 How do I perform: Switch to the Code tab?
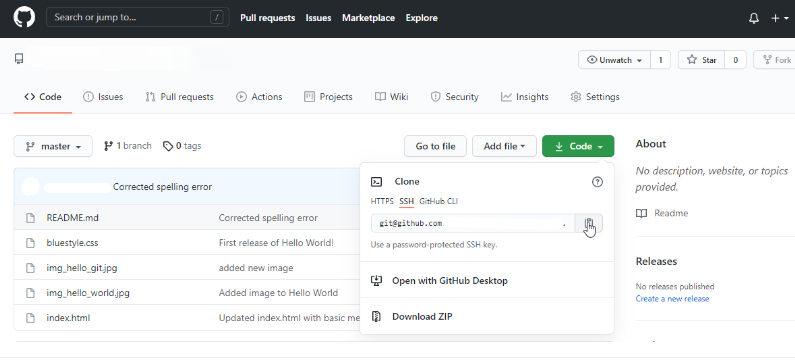click(43, 97)
